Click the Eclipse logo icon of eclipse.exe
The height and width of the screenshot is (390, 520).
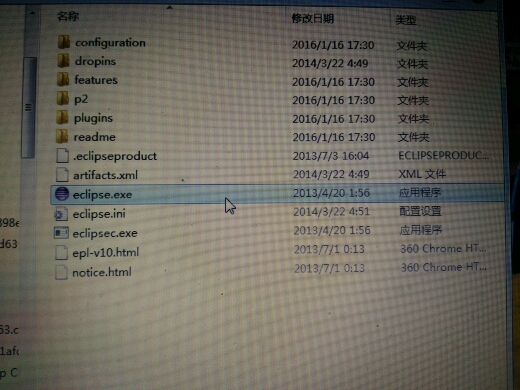tap(62, 194)
